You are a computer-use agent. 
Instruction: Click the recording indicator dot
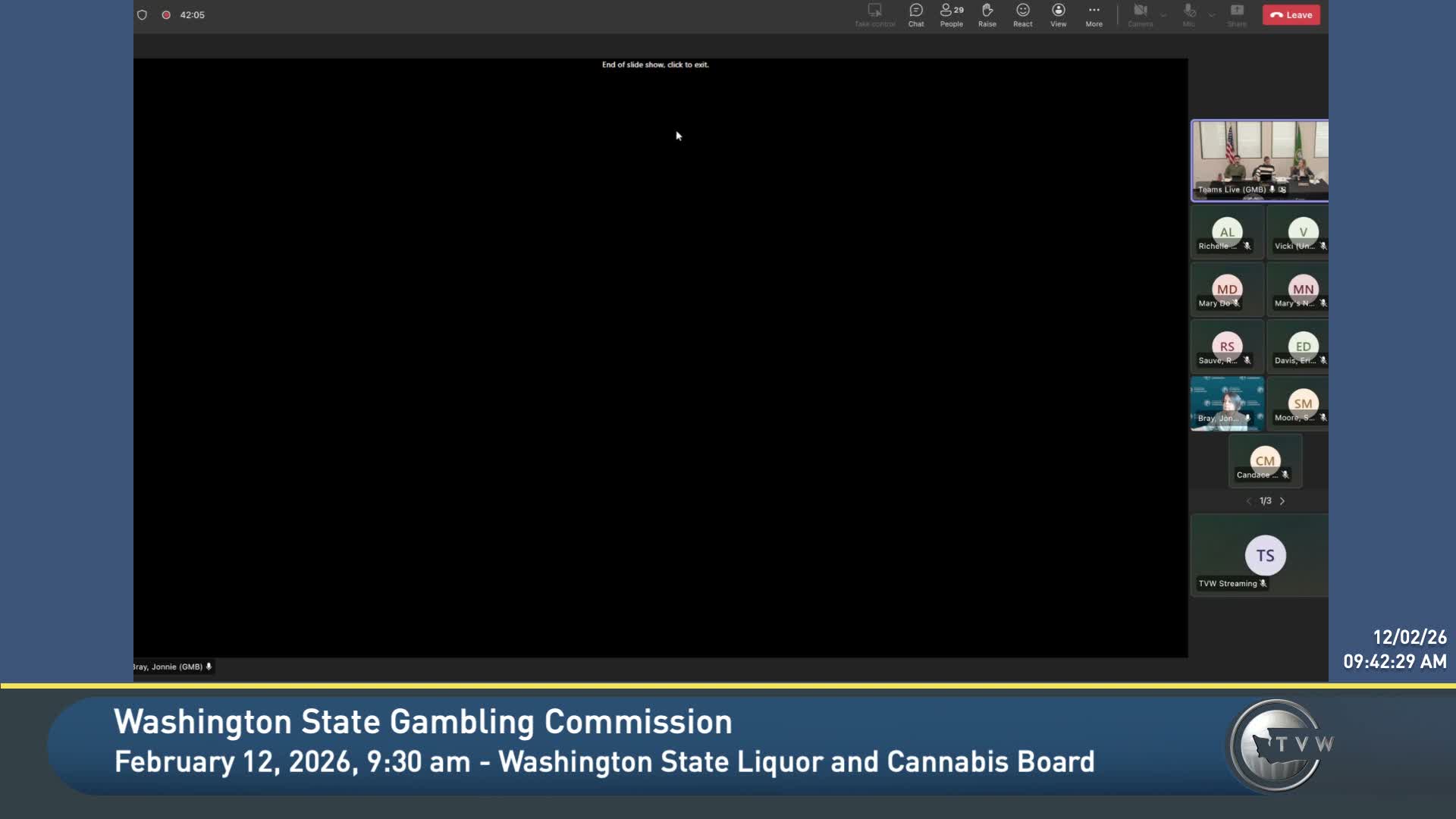[x=166, y=14]
